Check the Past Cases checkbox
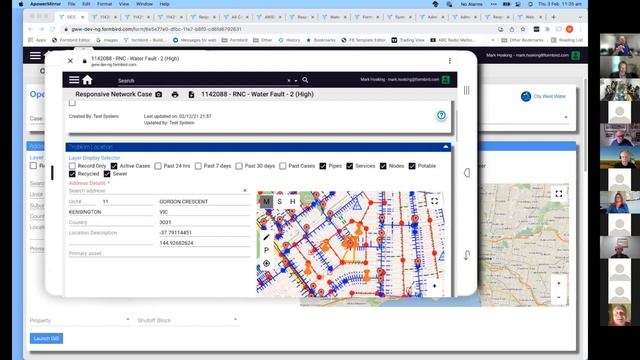640x360 pixels. pos(283,166)
